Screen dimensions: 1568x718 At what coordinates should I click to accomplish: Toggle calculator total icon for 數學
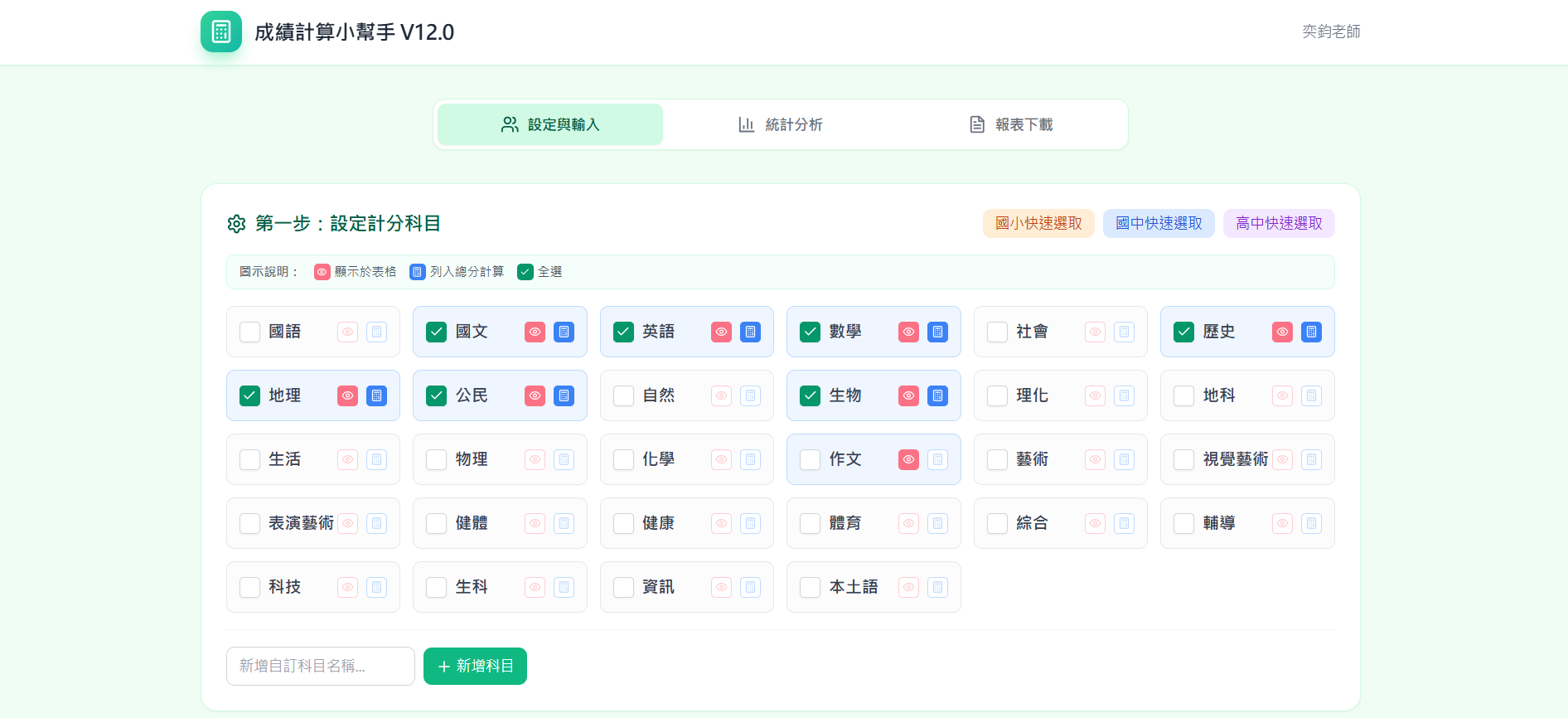[937, 332]
